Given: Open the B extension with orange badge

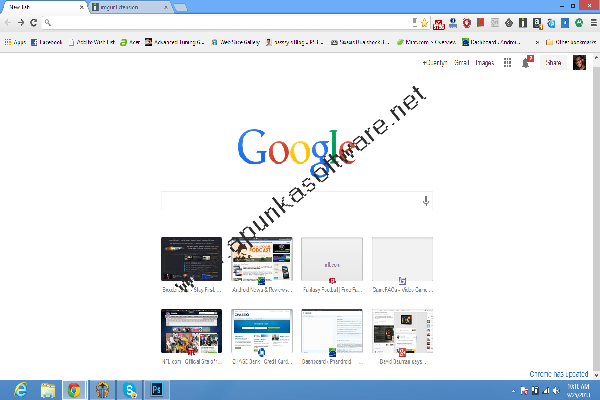Looking at the screenshot, I should click(538, 23).
